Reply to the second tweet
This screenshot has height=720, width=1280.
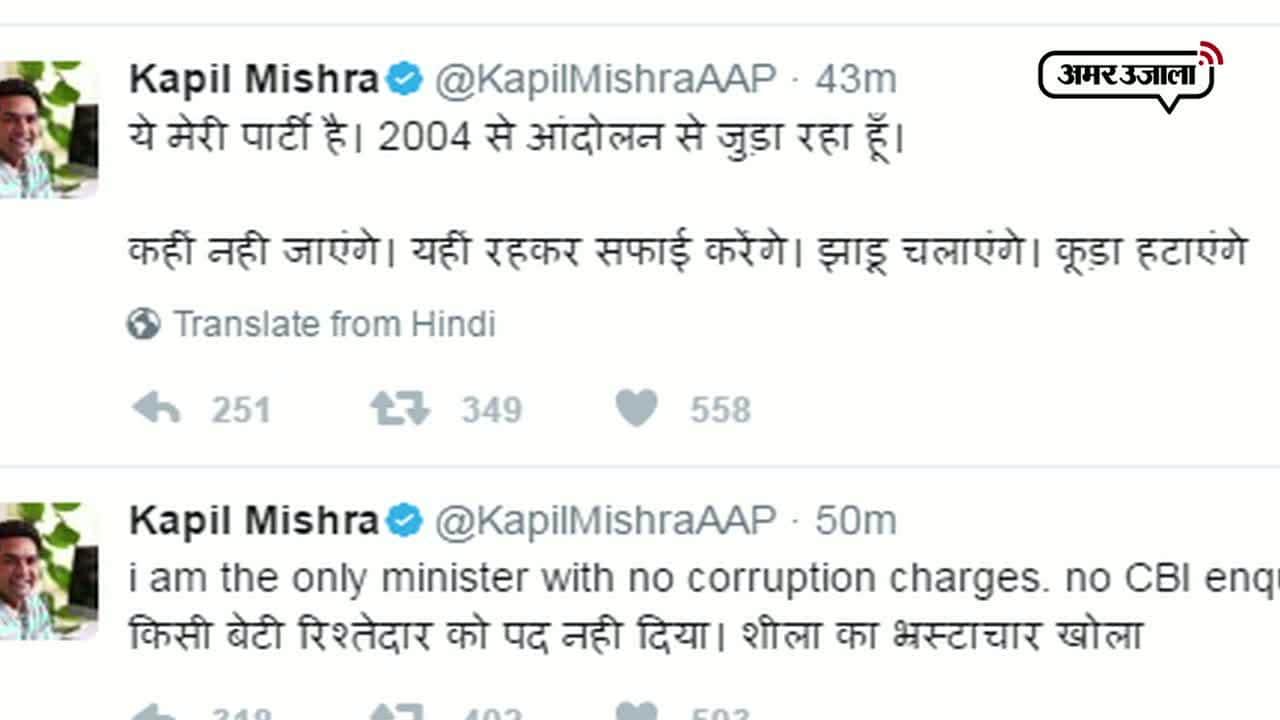pos(156,712)
